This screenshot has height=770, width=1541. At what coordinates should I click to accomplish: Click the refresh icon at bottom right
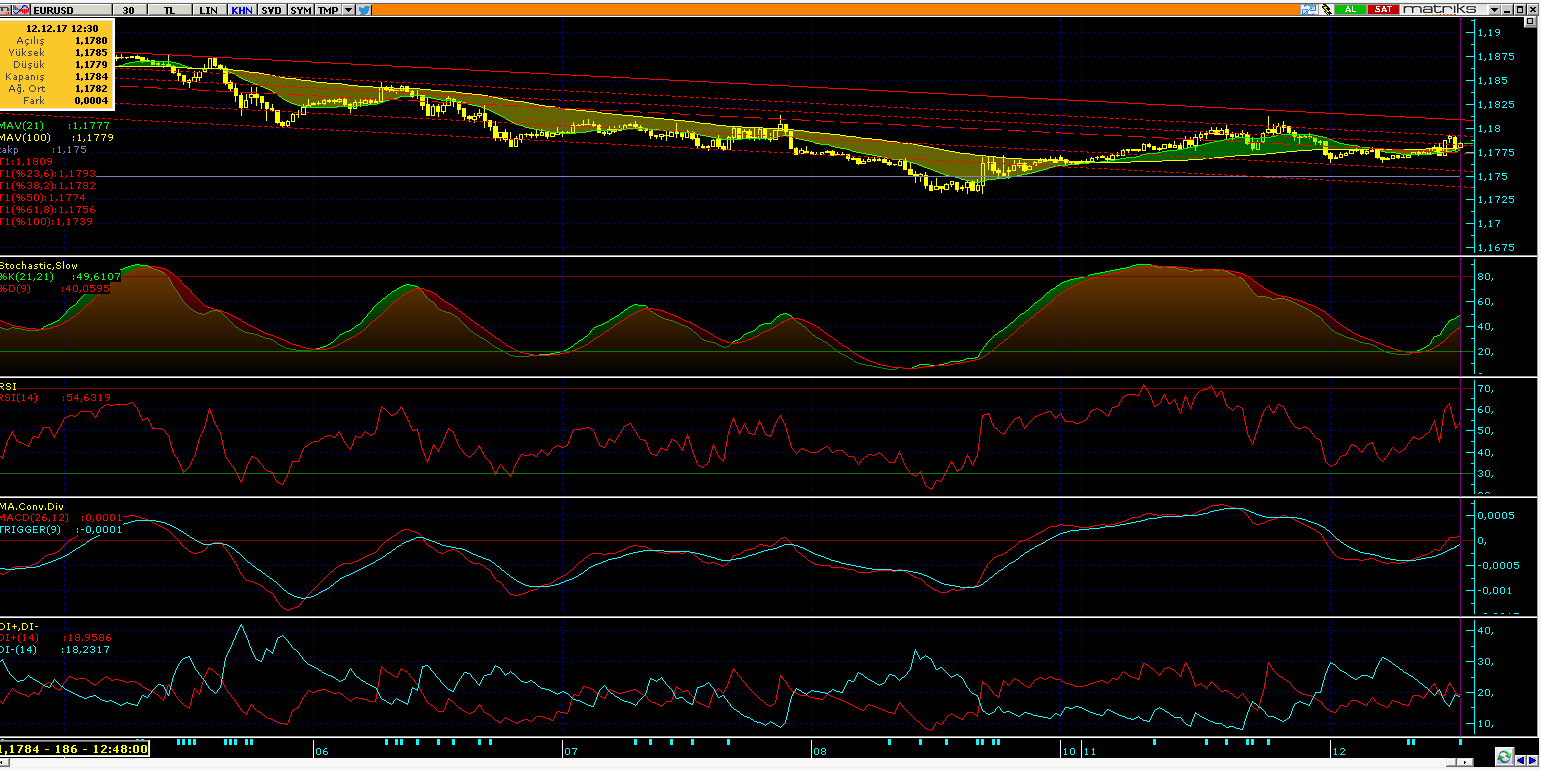pos(1503,756)
